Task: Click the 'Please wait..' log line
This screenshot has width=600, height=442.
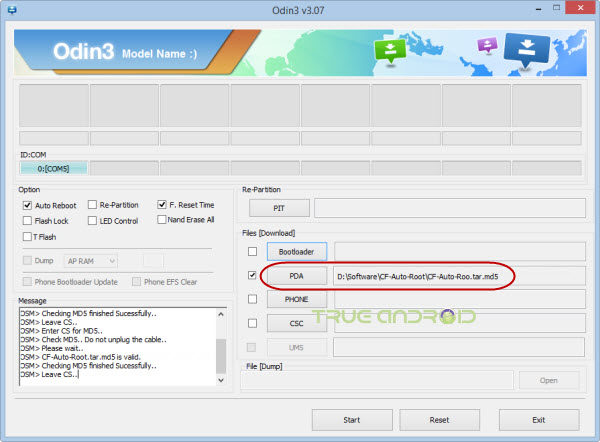Action: point(52,348)
